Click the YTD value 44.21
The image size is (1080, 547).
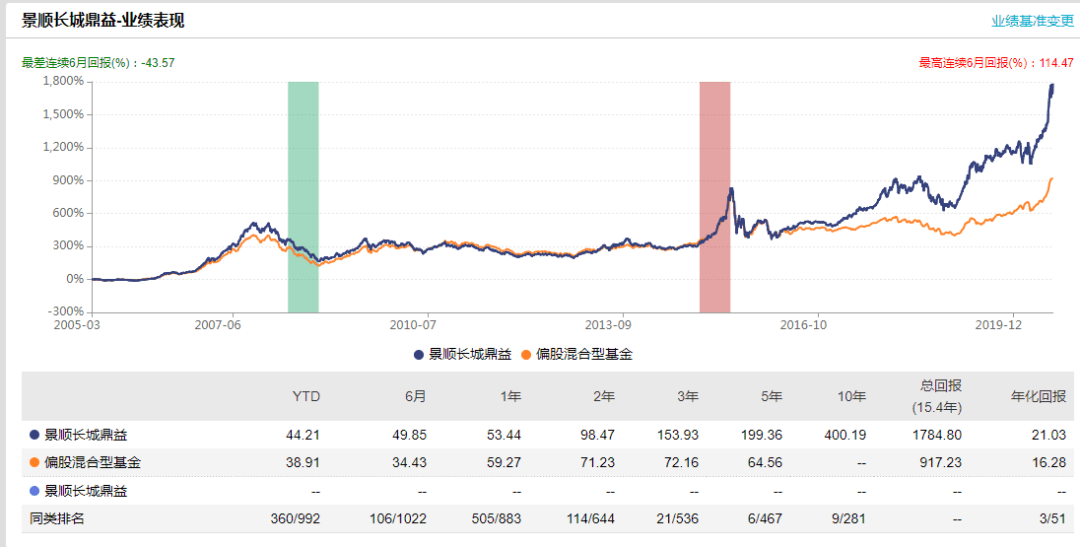(x=303, y=435)
